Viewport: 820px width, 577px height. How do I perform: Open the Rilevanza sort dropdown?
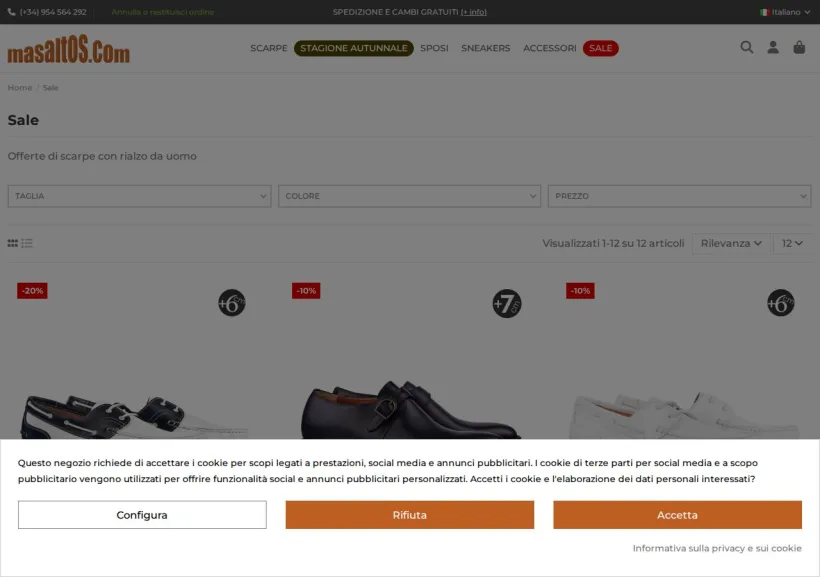[x=731, y=243]
